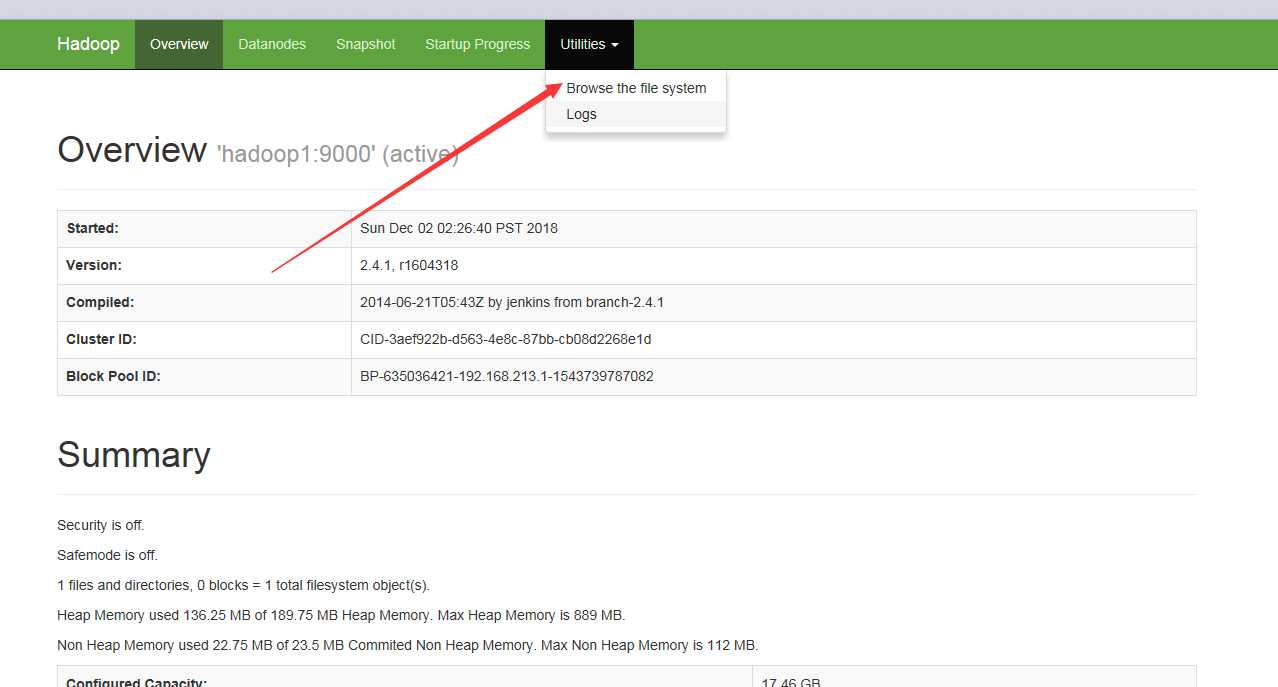Click the Started: row label

[92, 228]
